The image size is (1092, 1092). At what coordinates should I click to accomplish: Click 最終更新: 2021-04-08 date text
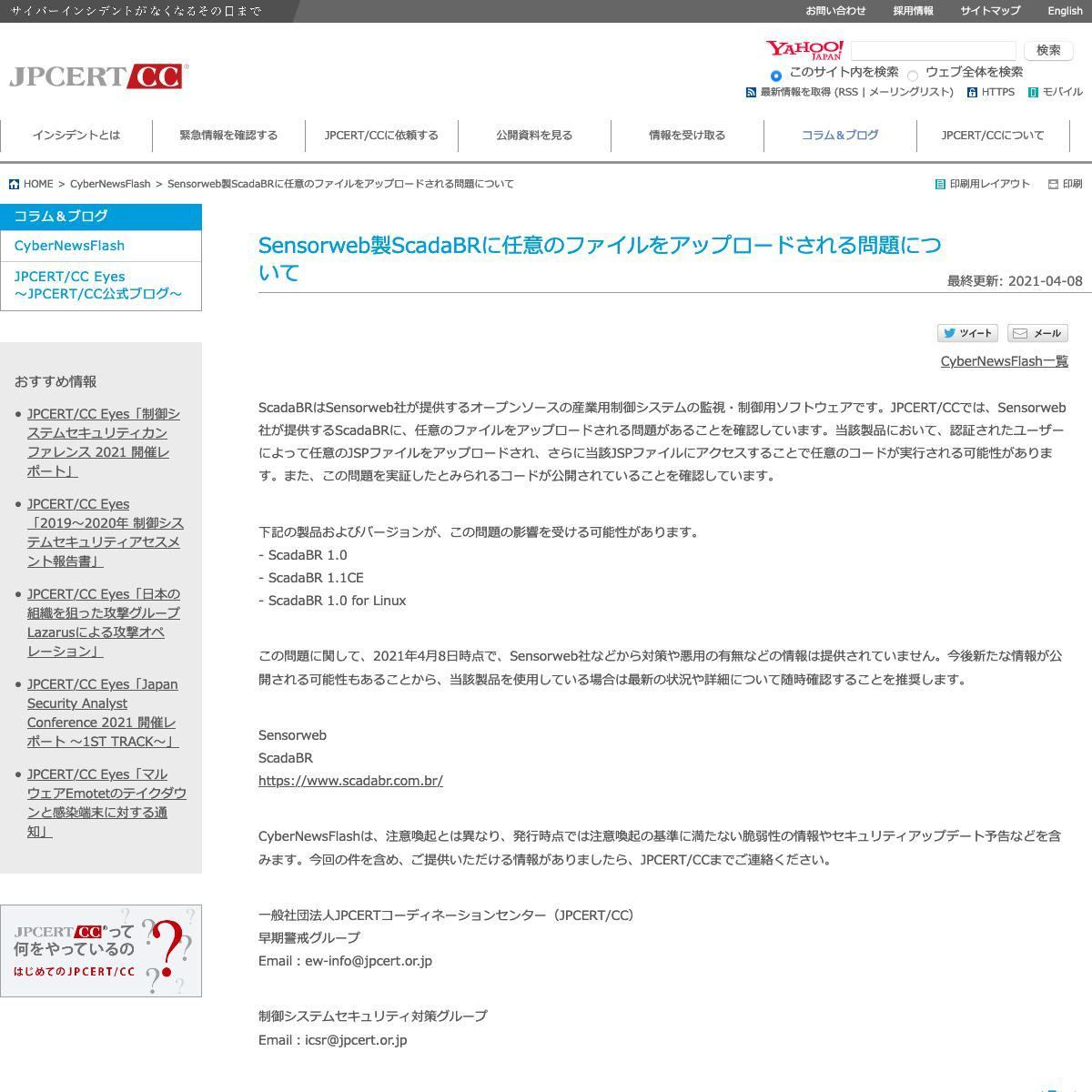click(x=1015, y=281)
